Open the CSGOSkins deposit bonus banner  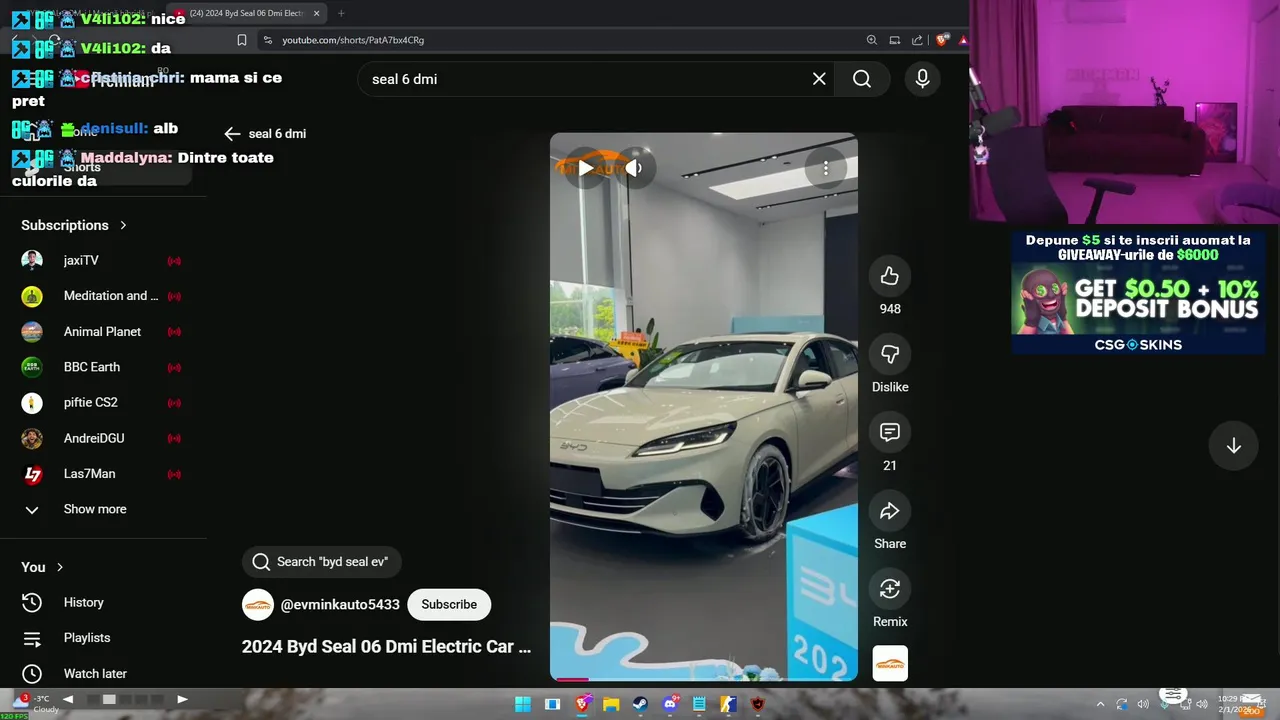[x=1138, y=293]
